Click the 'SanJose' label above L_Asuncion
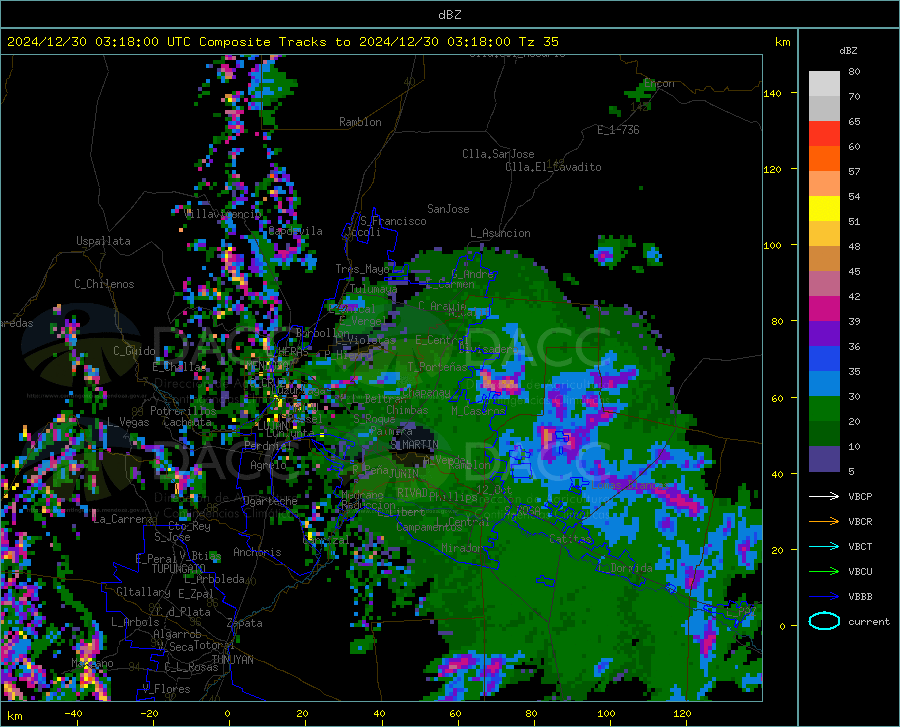 tap(448, 209)
